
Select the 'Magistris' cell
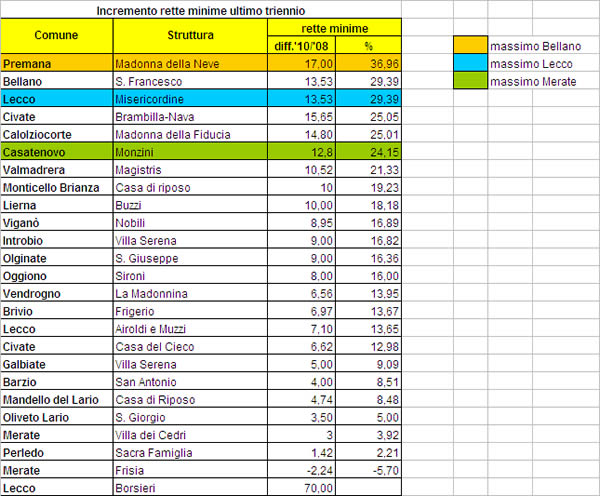point(190,169)
